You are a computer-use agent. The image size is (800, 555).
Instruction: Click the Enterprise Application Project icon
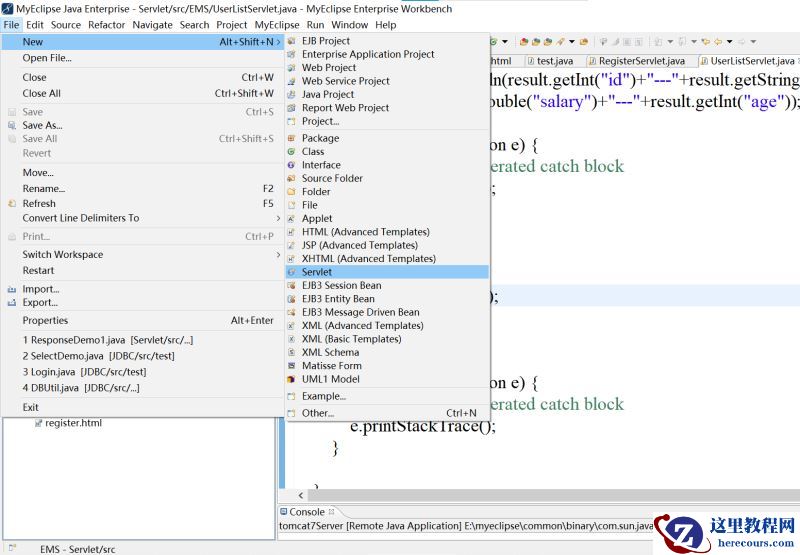(291, 54)
